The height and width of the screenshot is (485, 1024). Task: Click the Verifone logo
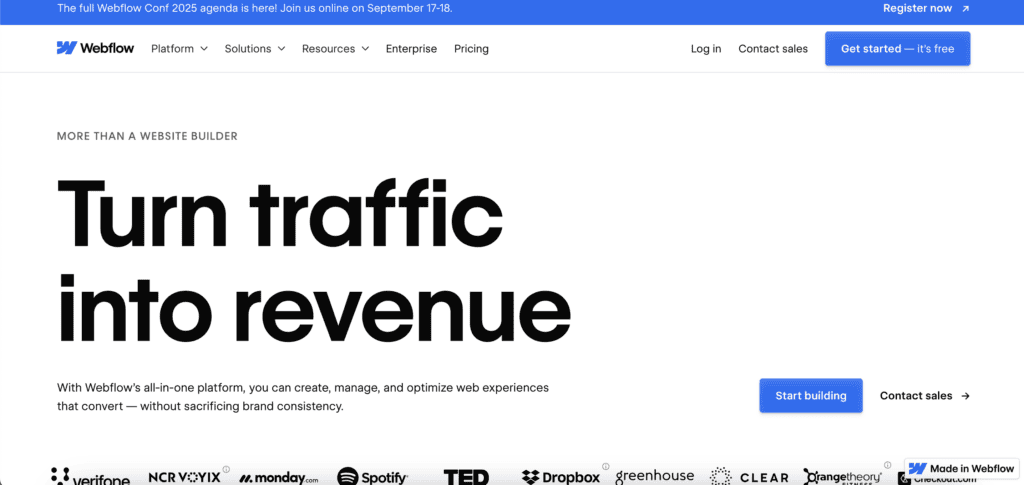90,477
